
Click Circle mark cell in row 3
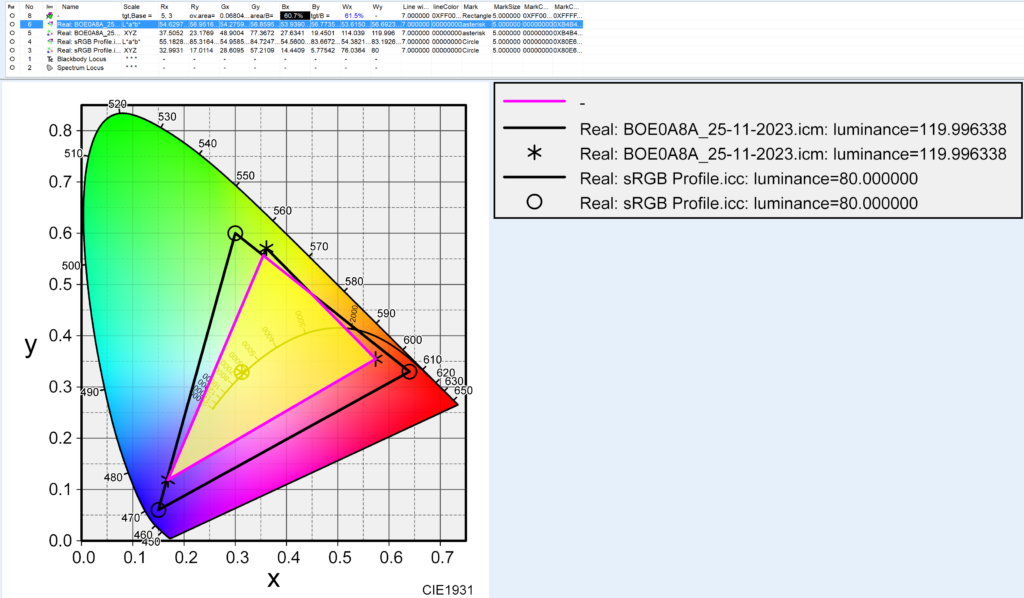(471, 50)
